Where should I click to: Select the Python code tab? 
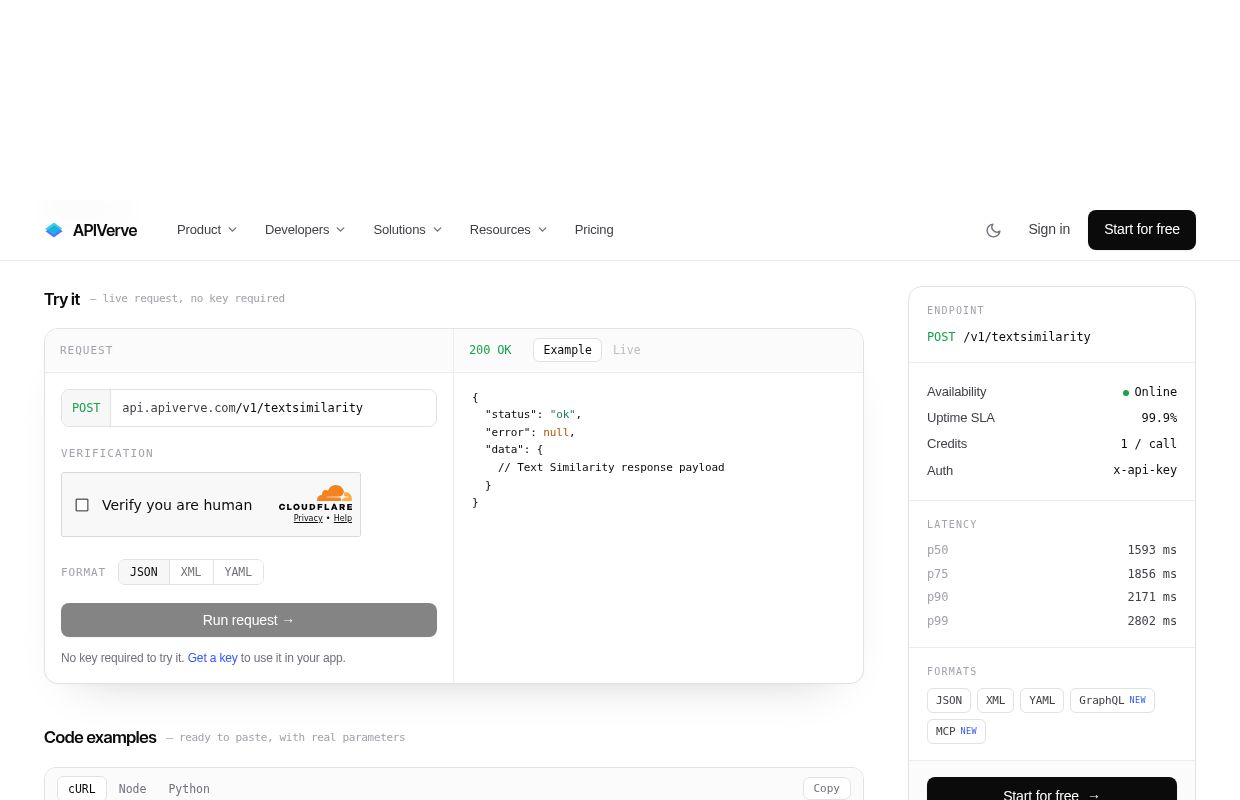[x=189, y=789]
